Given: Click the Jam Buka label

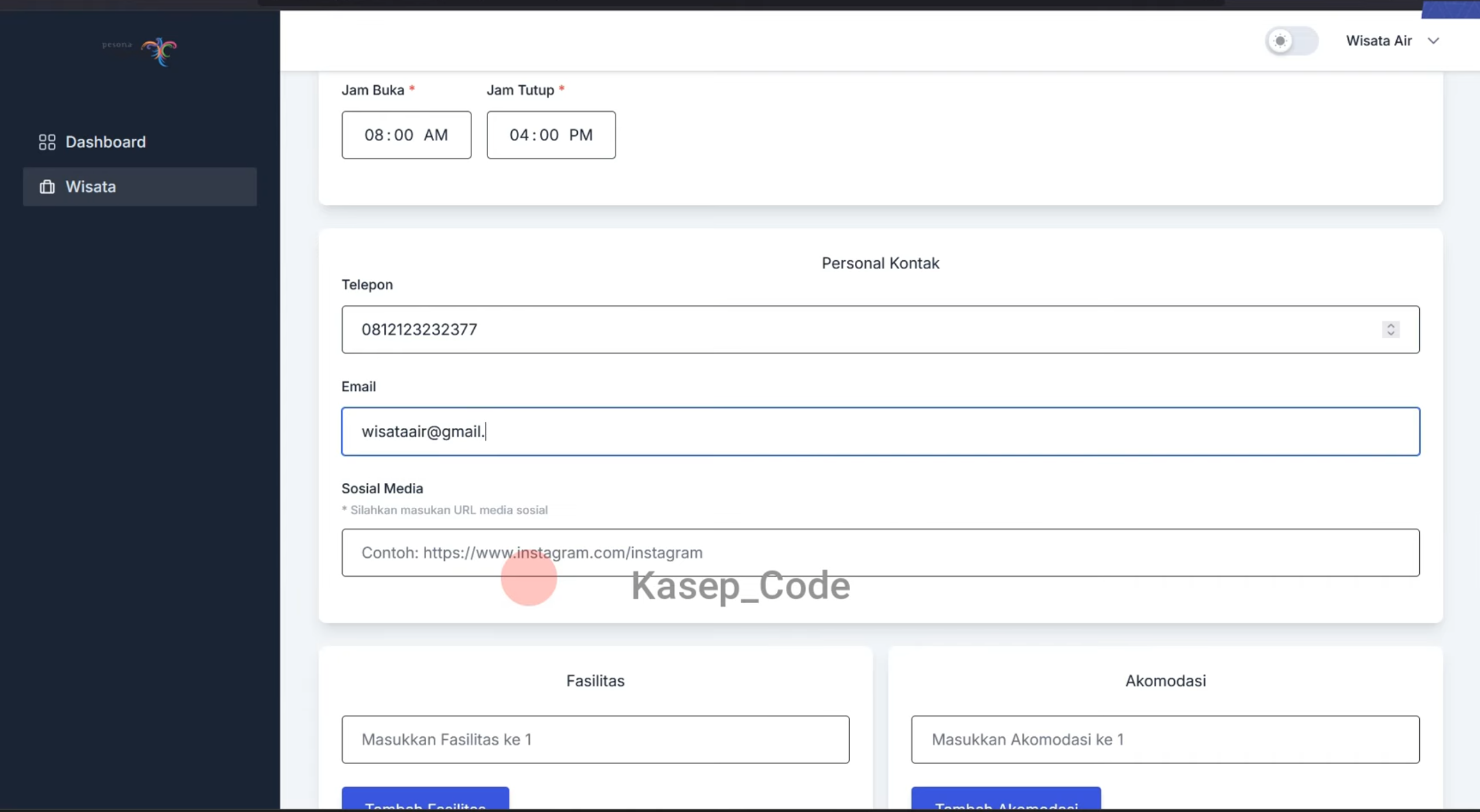Looking at the screenshot, I should pyautogui.click(x=378, y=90).
